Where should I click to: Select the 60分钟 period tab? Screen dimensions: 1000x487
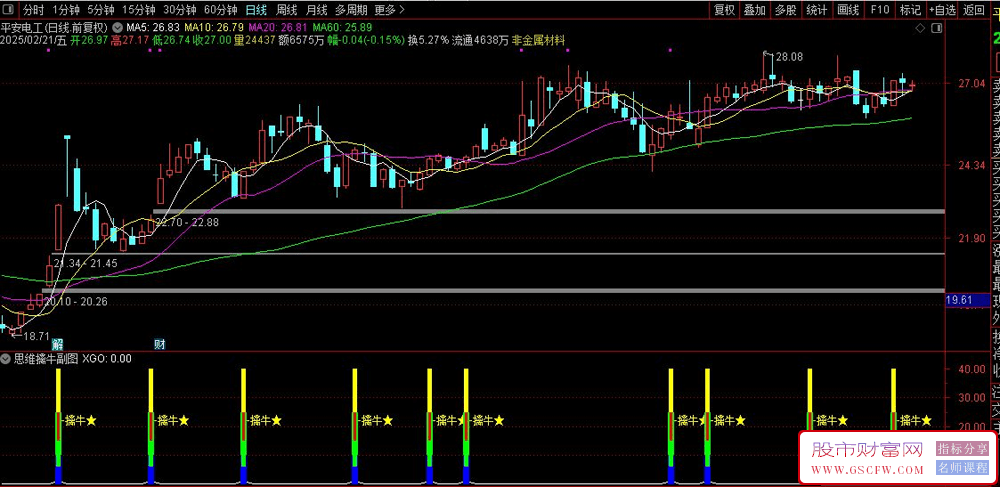pos(221,10)
